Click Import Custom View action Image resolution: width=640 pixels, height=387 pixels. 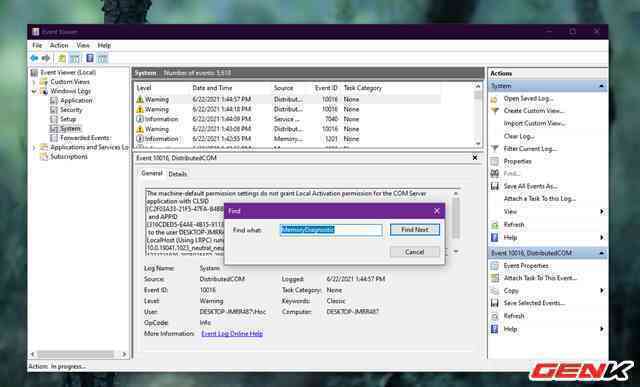(x=534, y=123)
